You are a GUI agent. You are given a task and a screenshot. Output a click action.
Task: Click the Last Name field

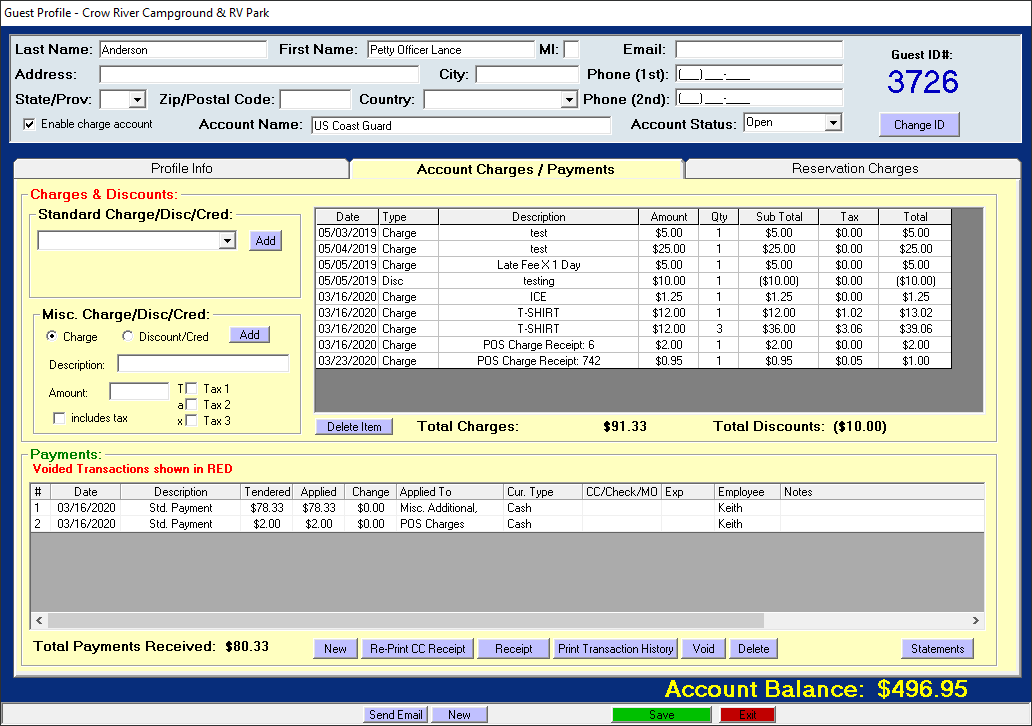183,49
